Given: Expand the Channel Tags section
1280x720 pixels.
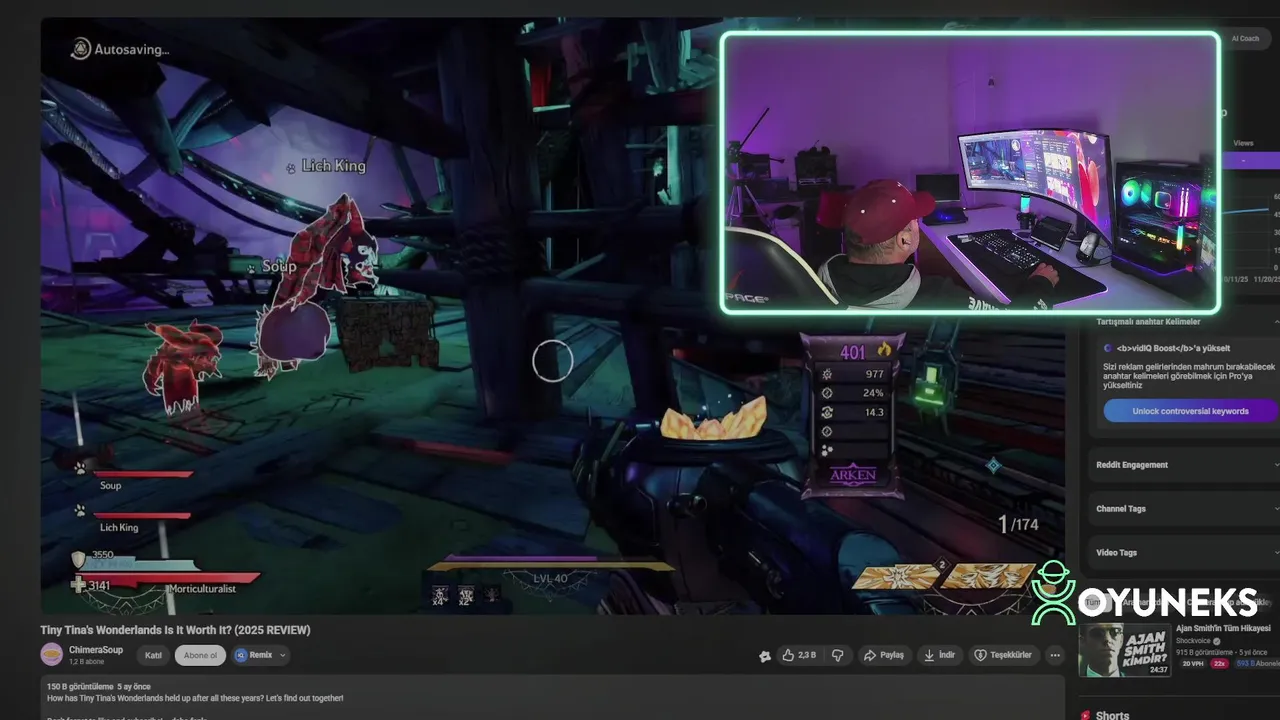Looking at the screenshot, I should pyautogui.click(x=1184, y=509).
